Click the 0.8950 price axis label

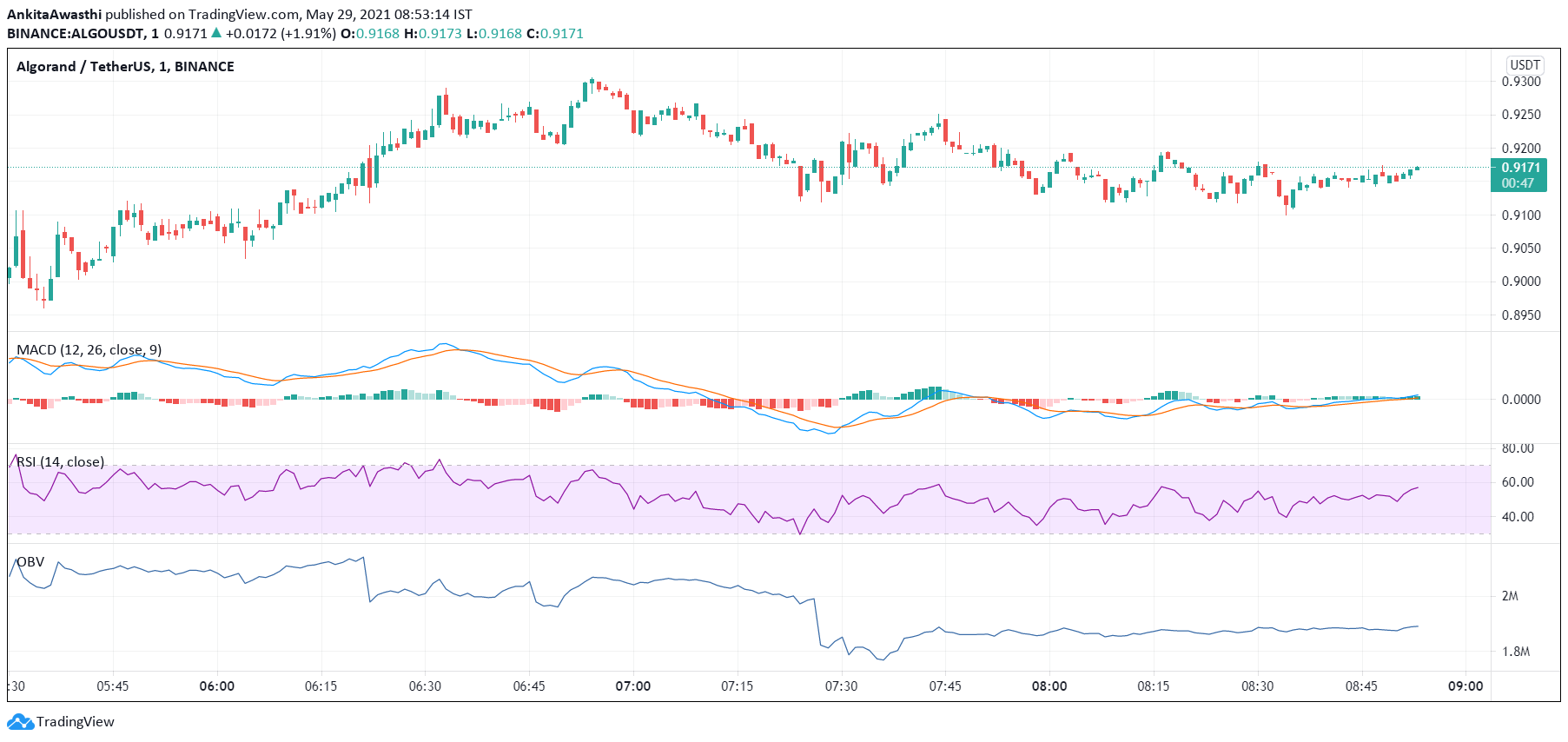(x=1521, y=315)
